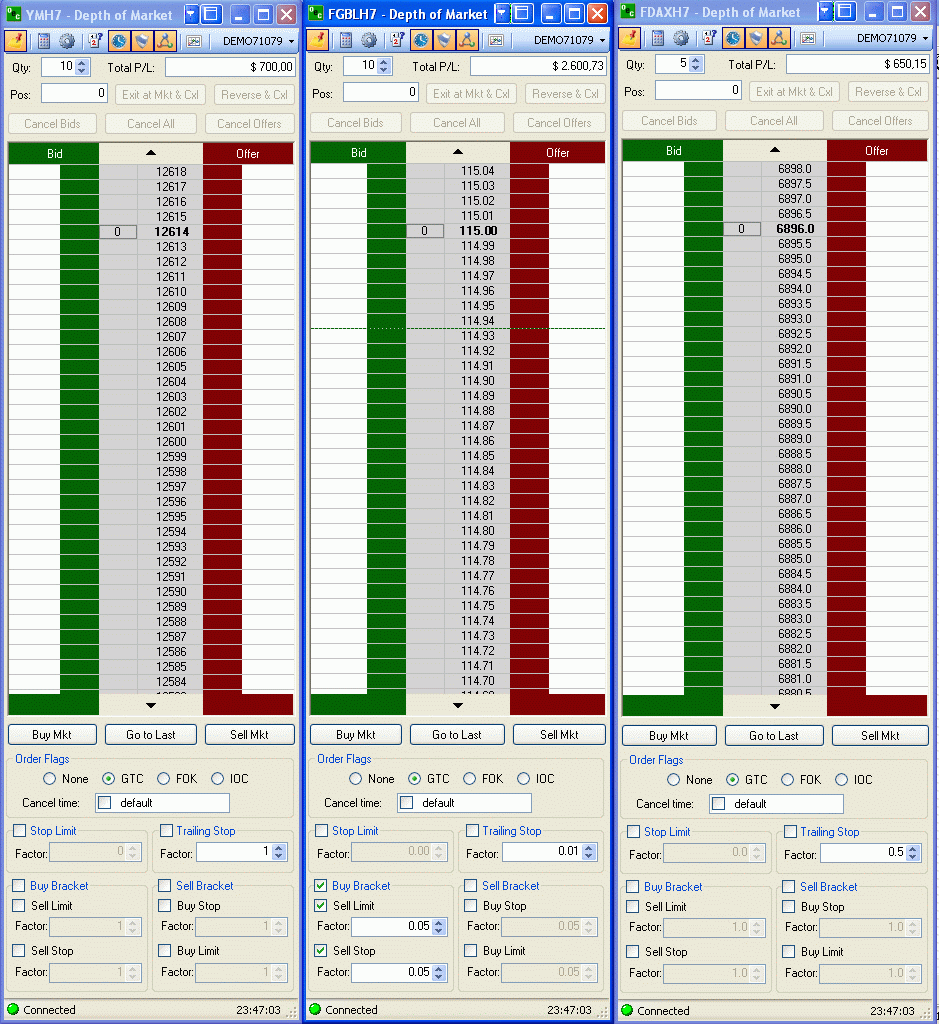Open chart icon in FGBLH7 window toolbar

click(x=496, y=40)
